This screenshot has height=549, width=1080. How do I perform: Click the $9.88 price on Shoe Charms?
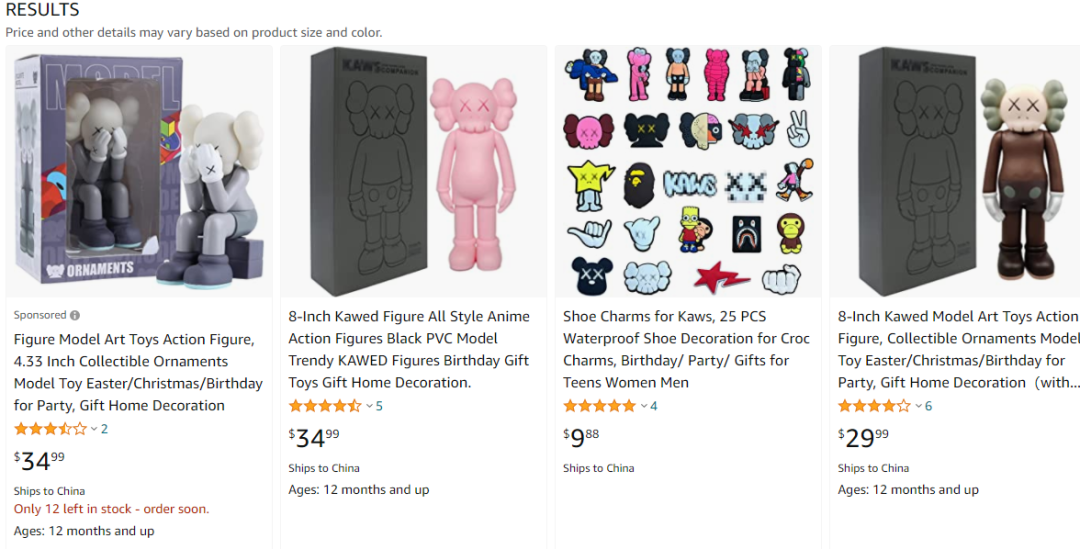point(581,435)
